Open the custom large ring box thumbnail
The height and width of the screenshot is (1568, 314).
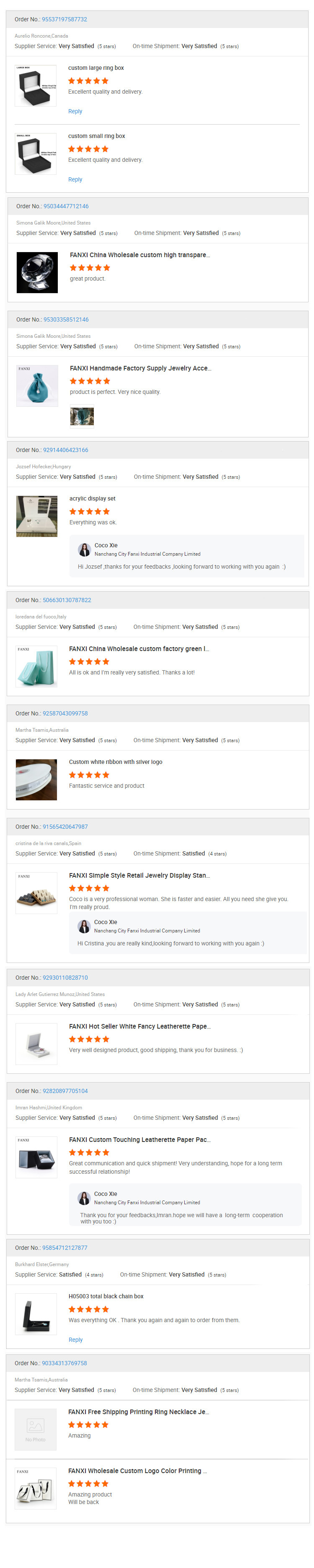35,86
